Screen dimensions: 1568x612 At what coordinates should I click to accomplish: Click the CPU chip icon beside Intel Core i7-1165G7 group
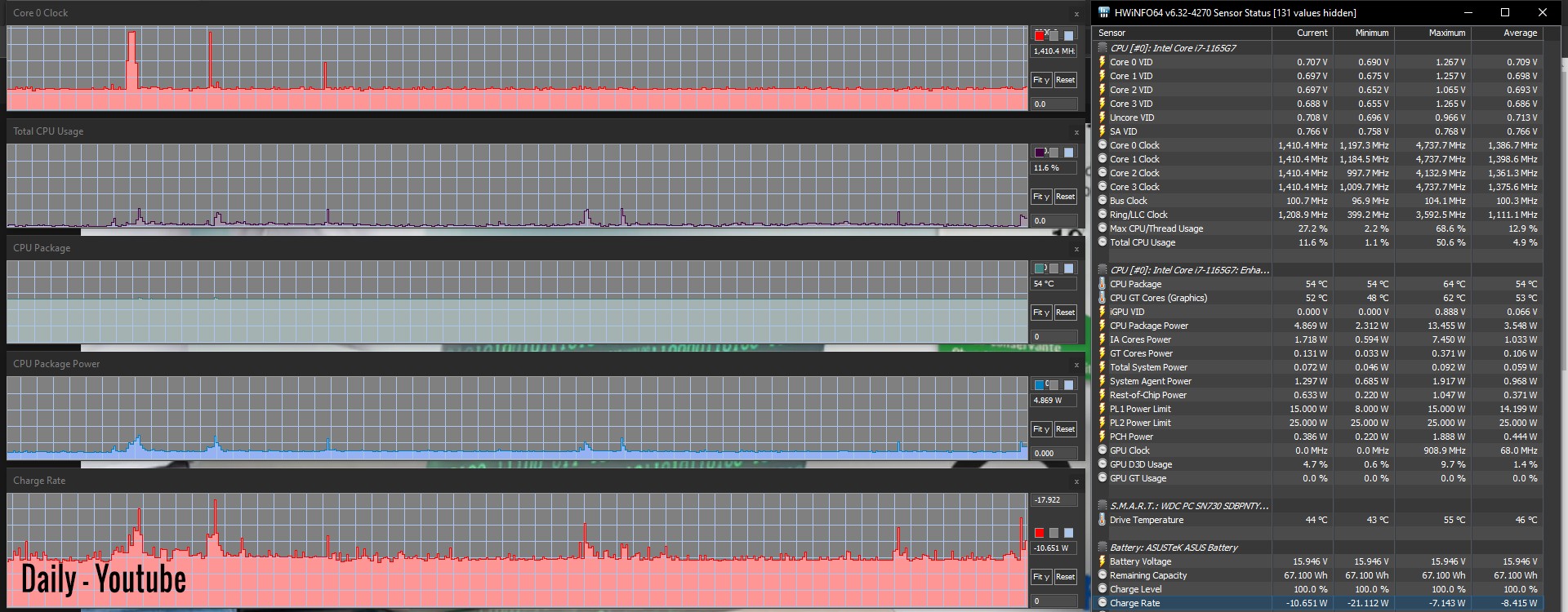(x=1102, y=48)
